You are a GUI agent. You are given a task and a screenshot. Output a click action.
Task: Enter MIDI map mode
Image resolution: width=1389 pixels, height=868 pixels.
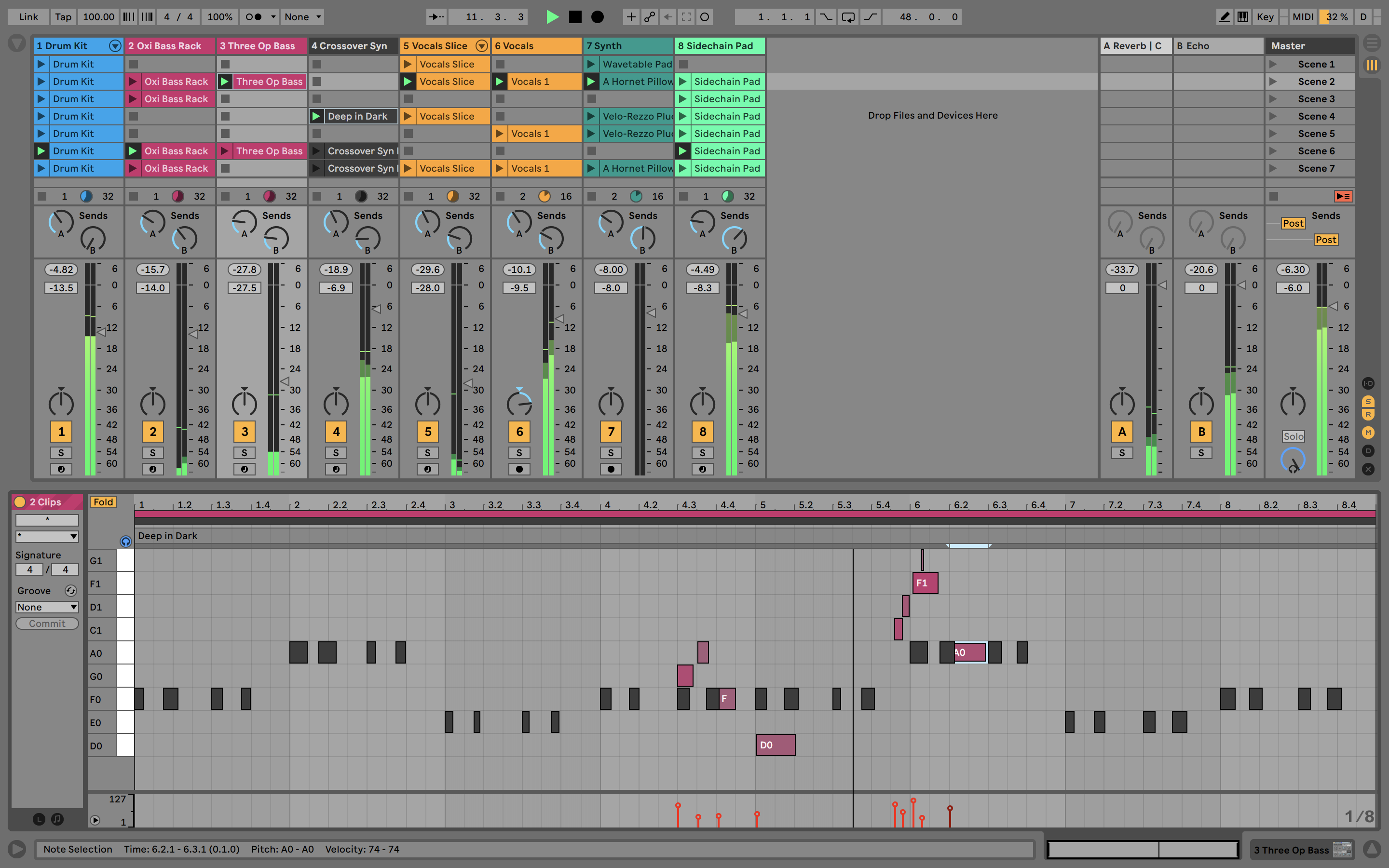click(1302, 17)
